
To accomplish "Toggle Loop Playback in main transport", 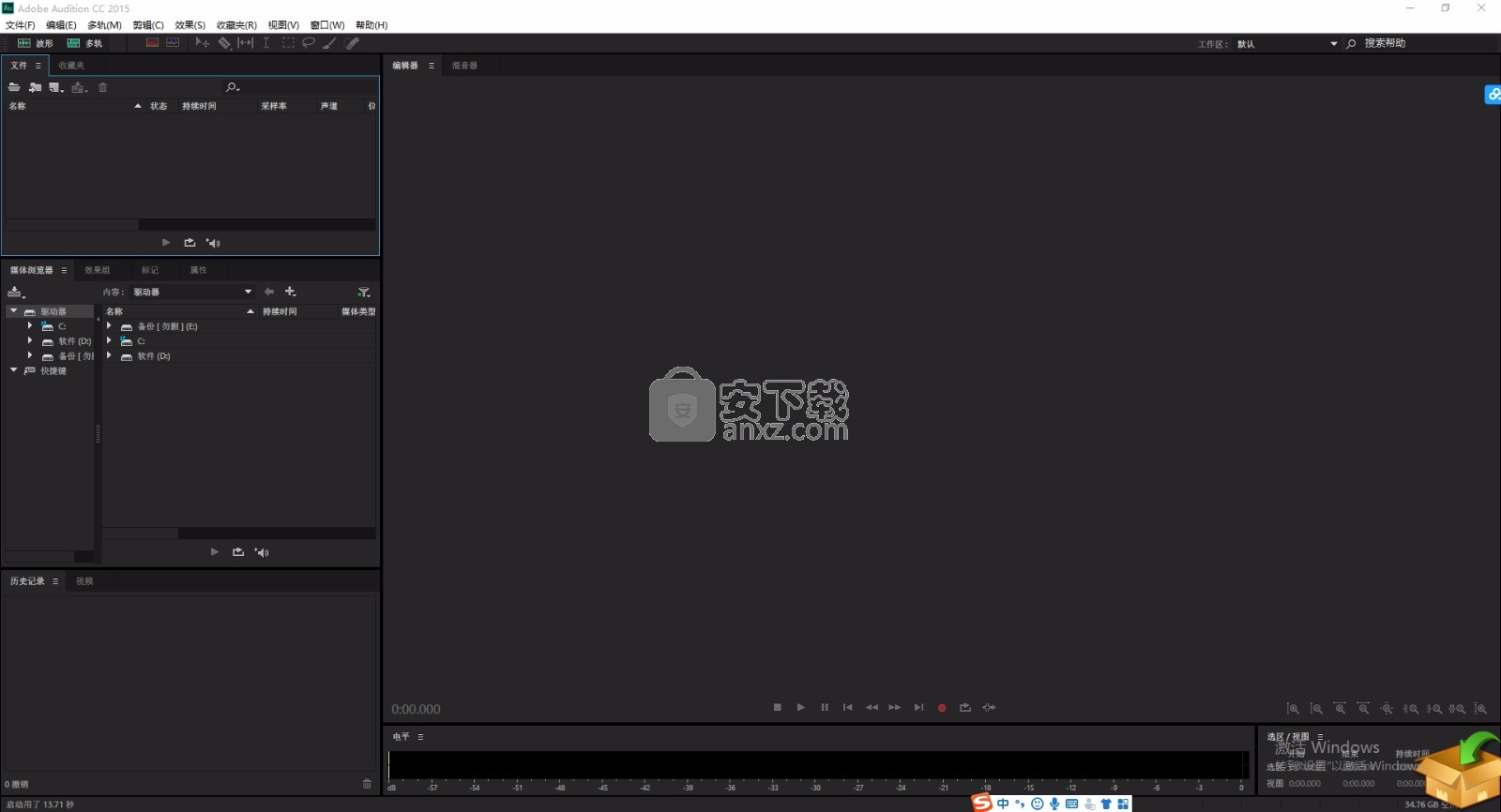I will [965, 707].
